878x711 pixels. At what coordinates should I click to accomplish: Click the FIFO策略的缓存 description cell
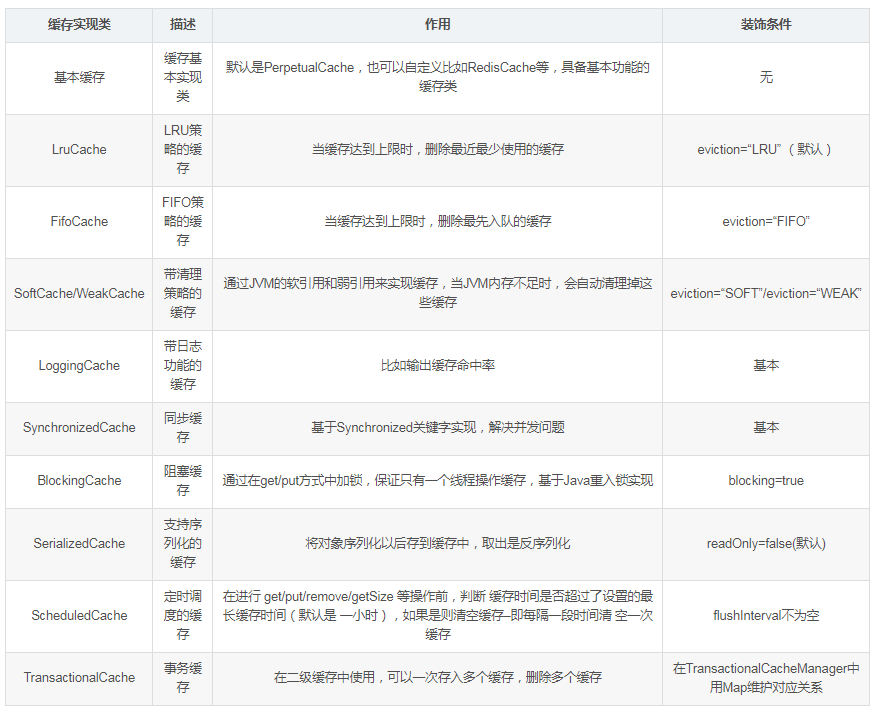click(x=183, y=222)
